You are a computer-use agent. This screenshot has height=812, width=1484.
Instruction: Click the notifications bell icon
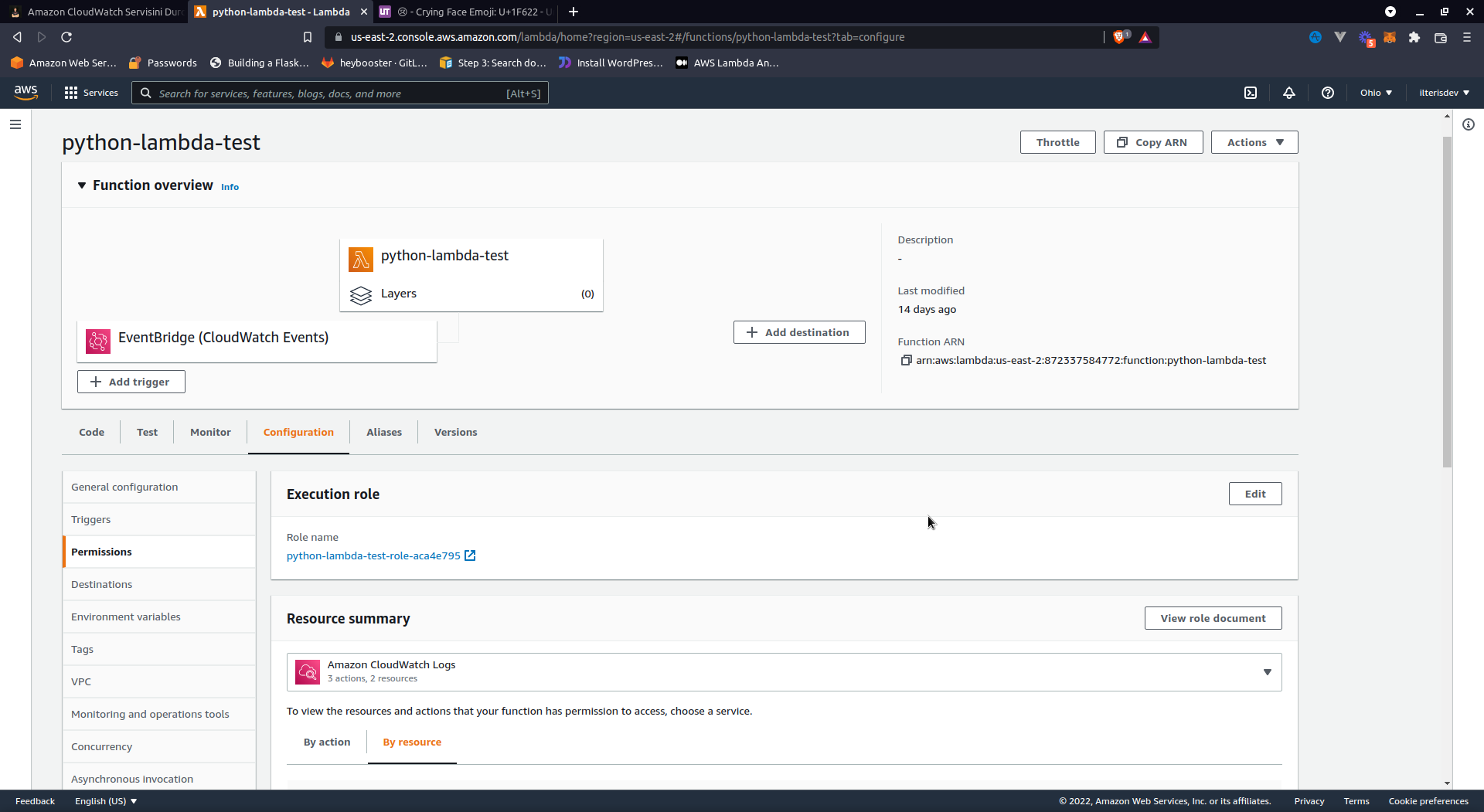point(1289,93)
